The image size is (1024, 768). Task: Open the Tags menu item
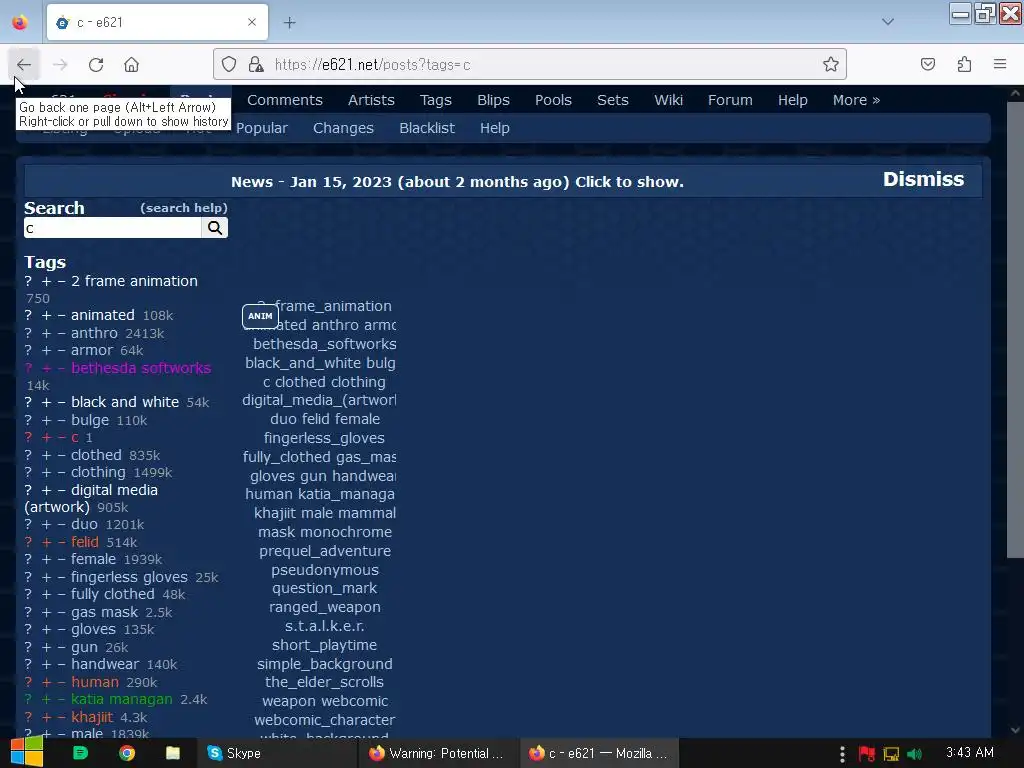pyautogui.click(x=436, y=100)
